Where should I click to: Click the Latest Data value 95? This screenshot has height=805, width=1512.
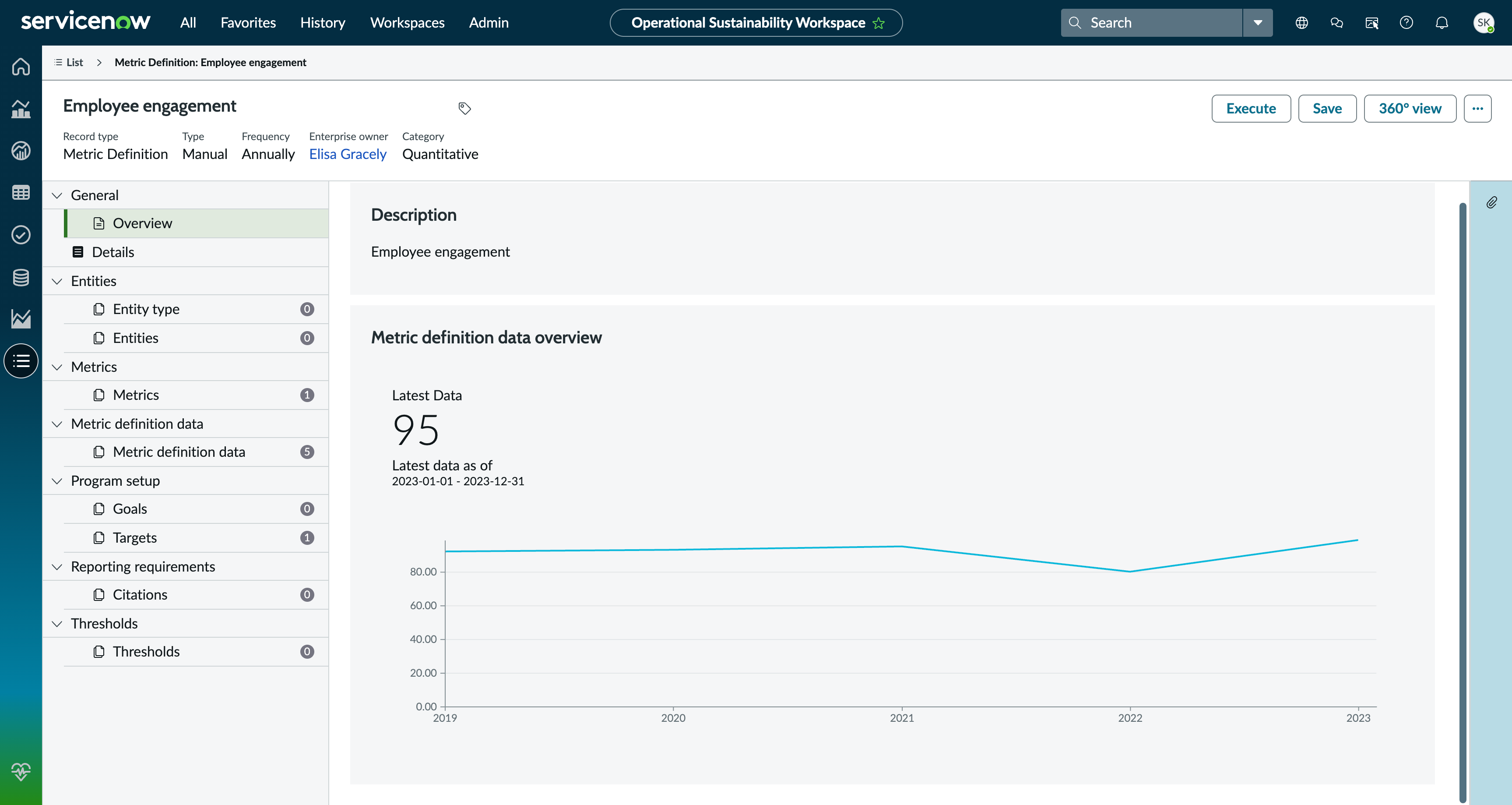[415, 430]
